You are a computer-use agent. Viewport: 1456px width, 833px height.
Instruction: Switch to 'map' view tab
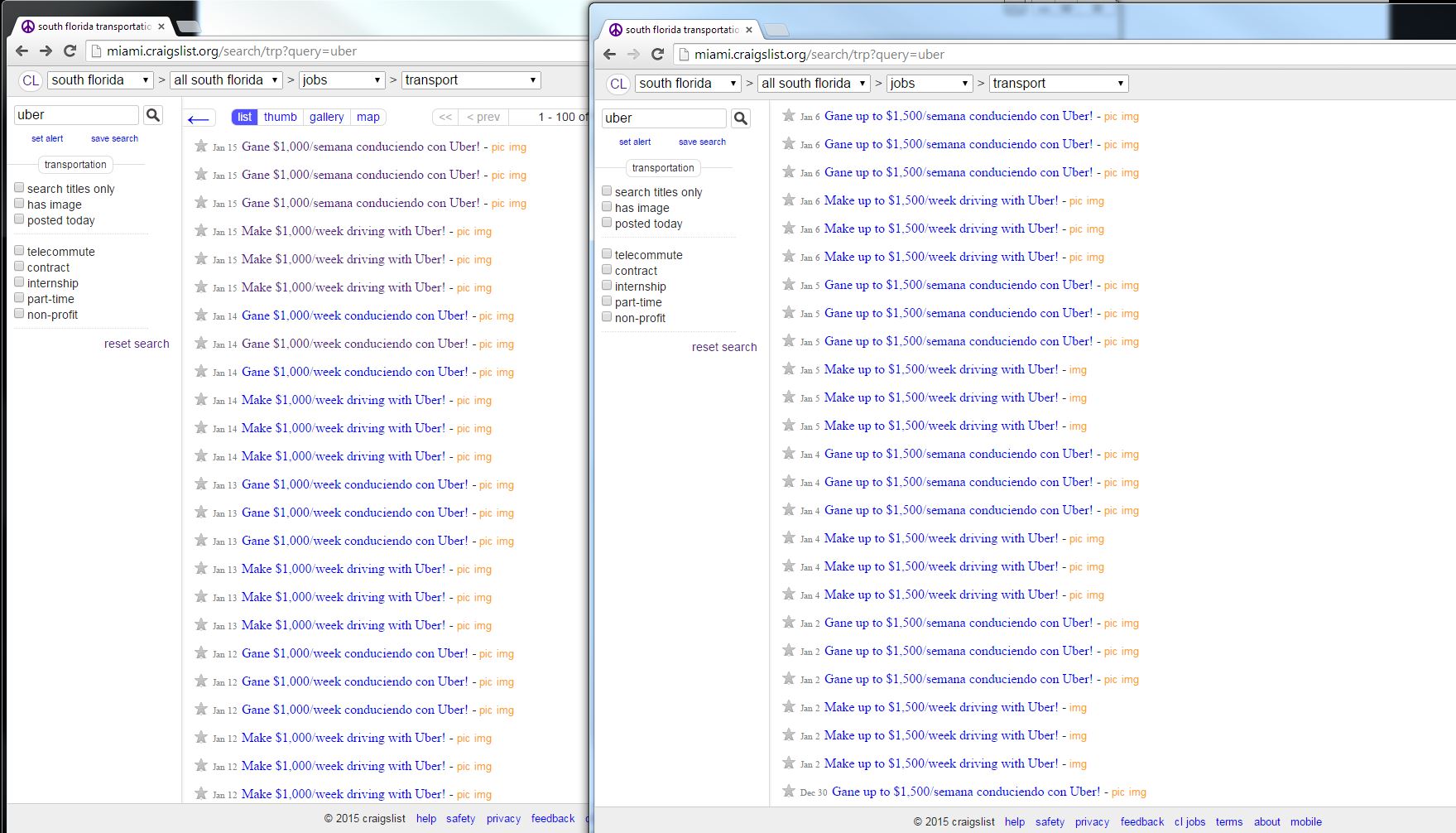pos(368,118)
